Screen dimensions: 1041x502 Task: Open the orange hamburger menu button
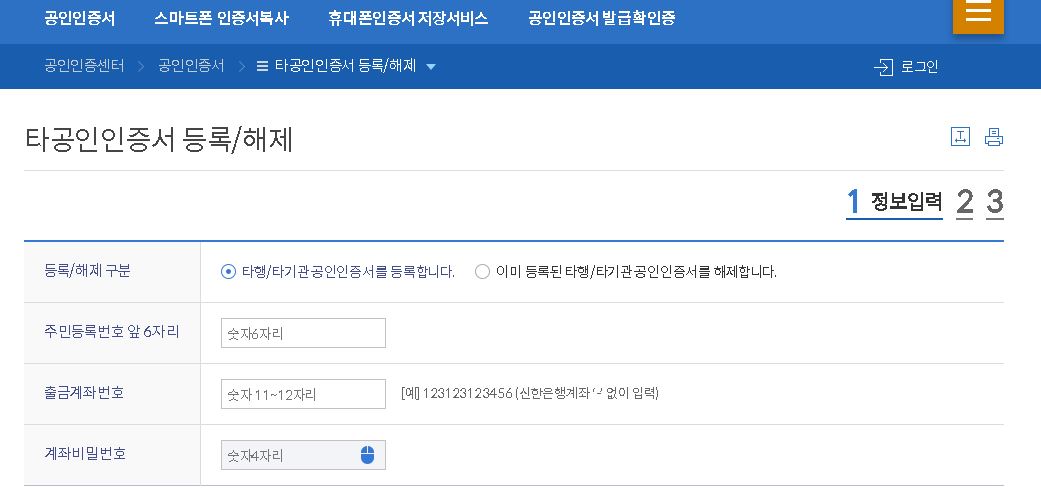[978, 15]
